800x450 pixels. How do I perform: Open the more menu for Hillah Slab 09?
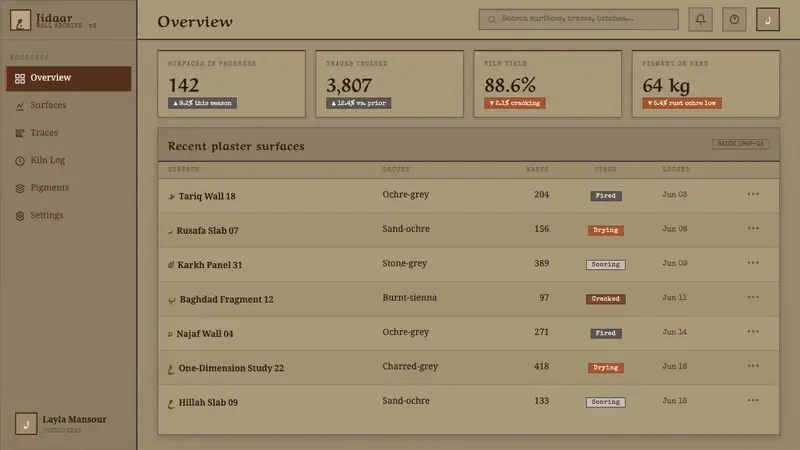coord(753,401)
